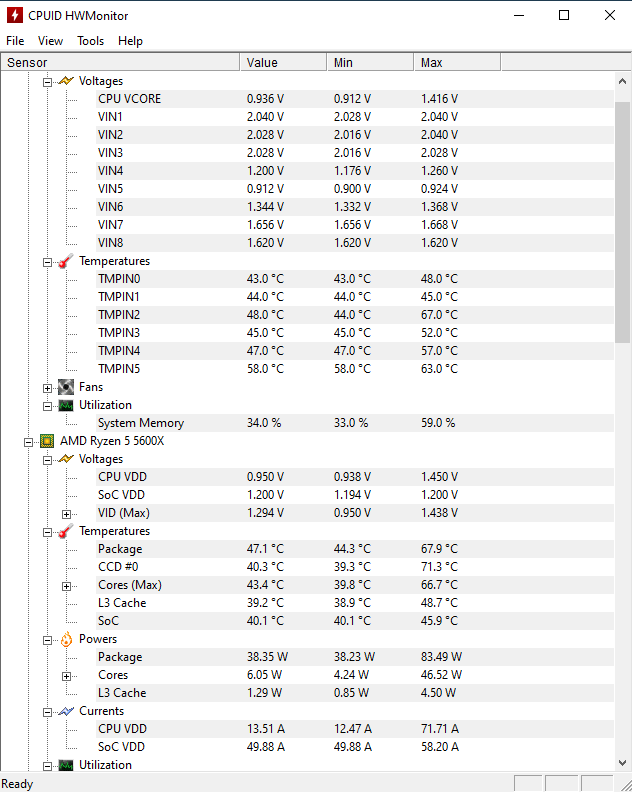Collapse the AMD Ryzen 5 5600X node
Screen dimensions: 632x792
28,442
